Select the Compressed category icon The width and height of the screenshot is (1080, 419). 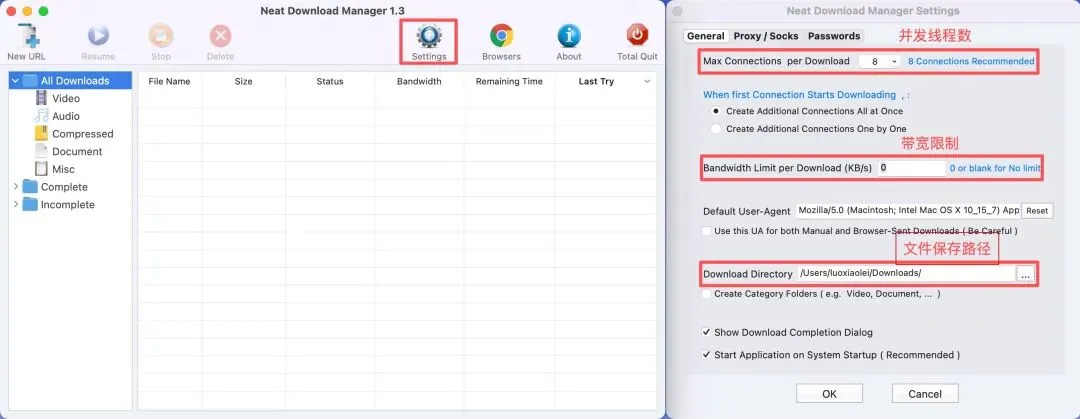(x=41, y=134)
